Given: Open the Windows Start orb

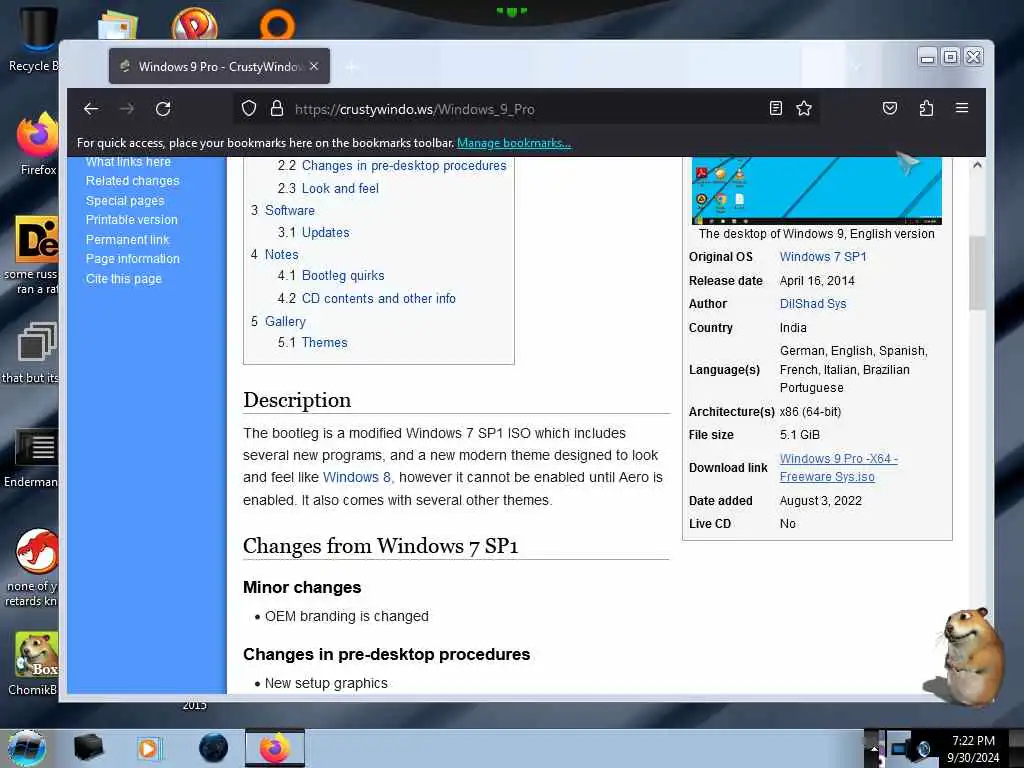Looking at the screenshot, I should click(x=27, y=748).
